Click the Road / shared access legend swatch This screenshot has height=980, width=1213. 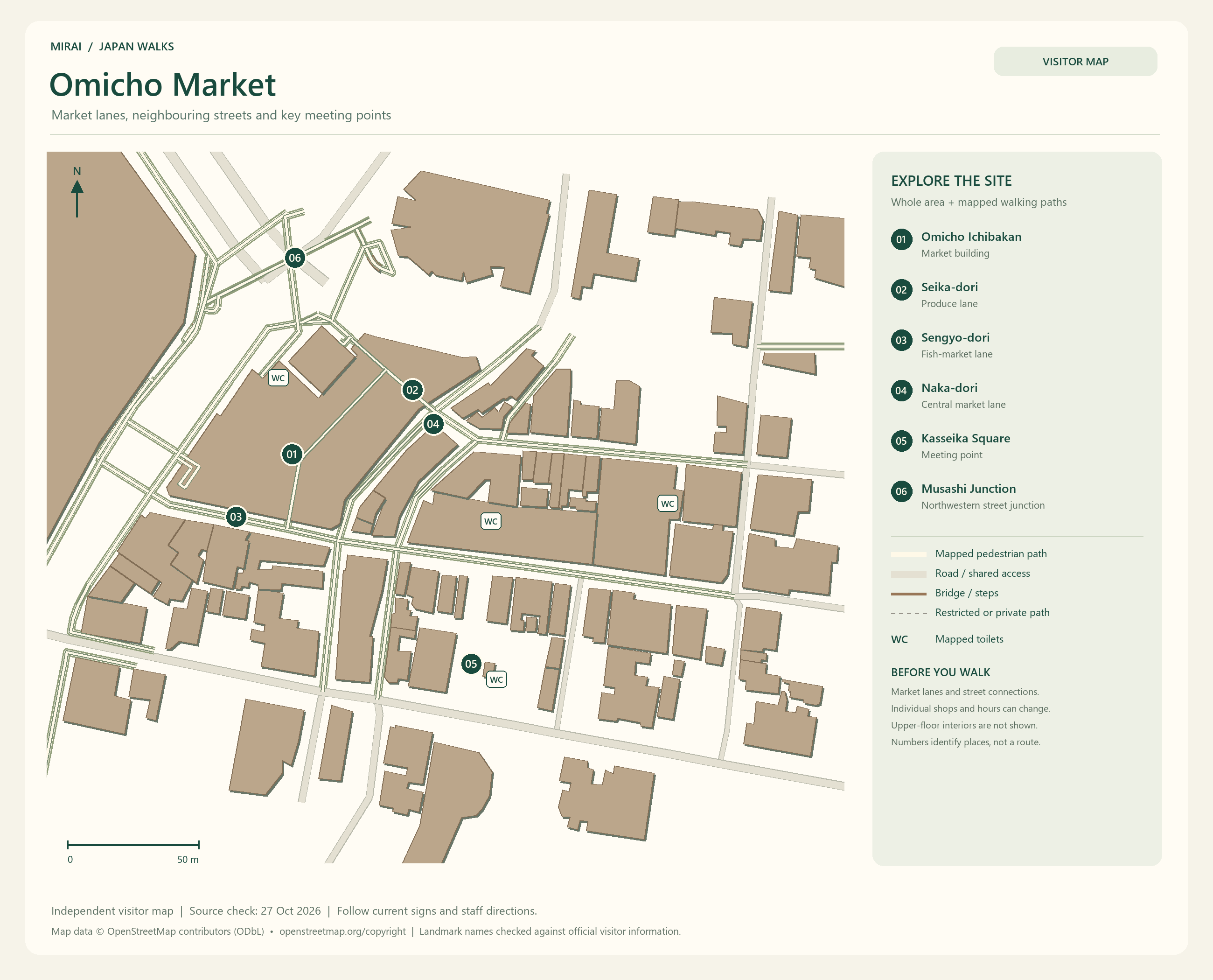(909, 574)
